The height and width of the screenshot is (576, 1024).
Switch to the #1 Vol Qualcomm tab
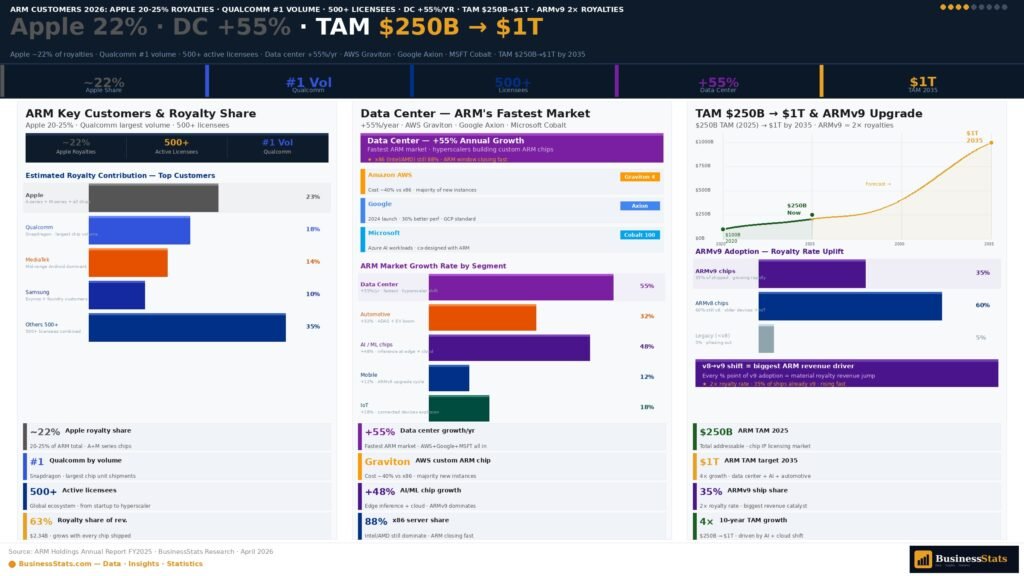pos(308,83)
